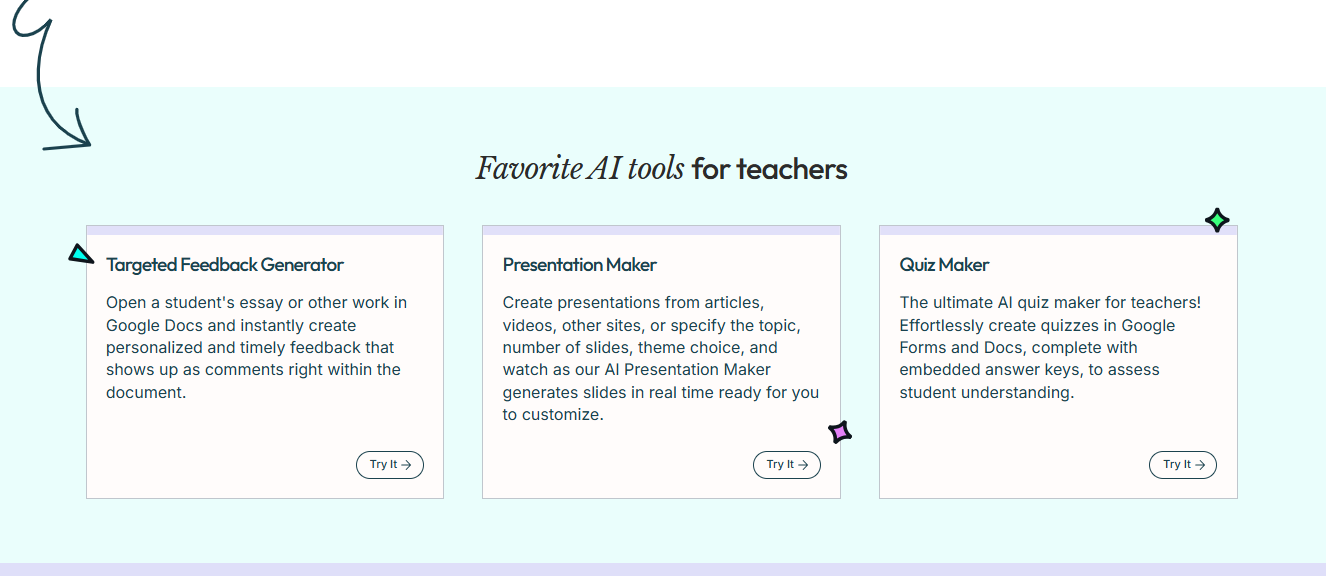Open the Targeted Feedback Generator title

225,265
